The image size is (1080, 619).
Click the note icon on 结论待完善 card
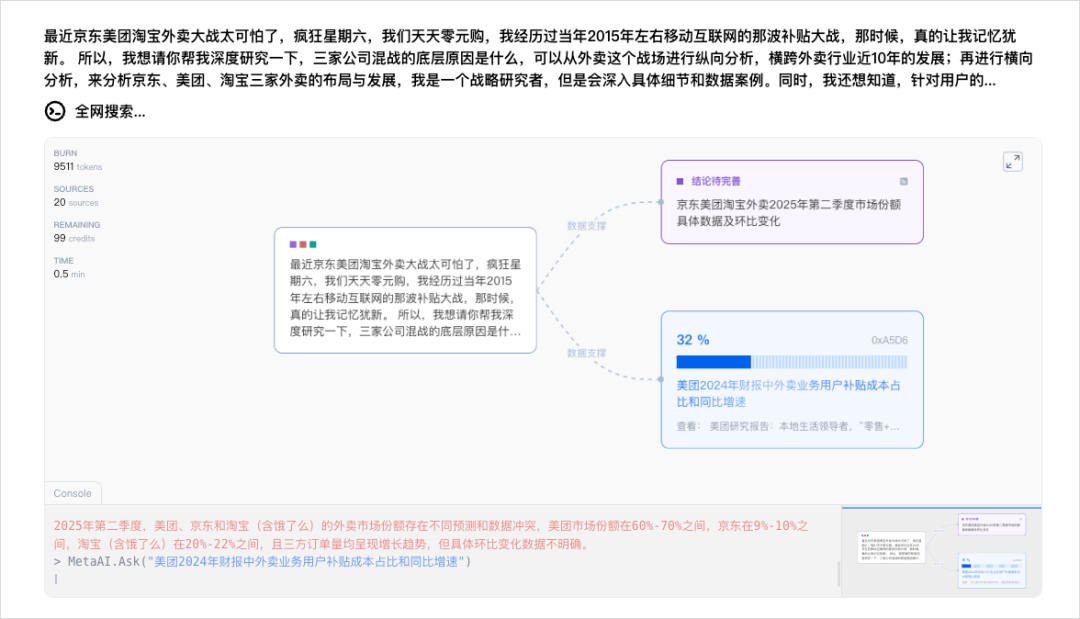point(903,181)
